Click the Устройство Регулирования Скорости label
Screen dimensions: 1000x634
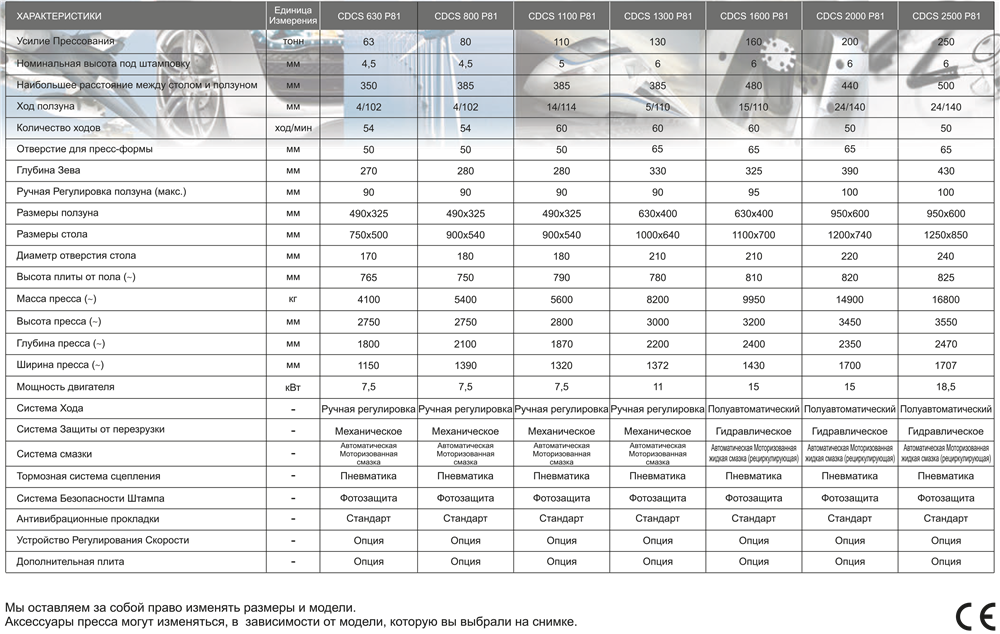[x=102, y=540]
